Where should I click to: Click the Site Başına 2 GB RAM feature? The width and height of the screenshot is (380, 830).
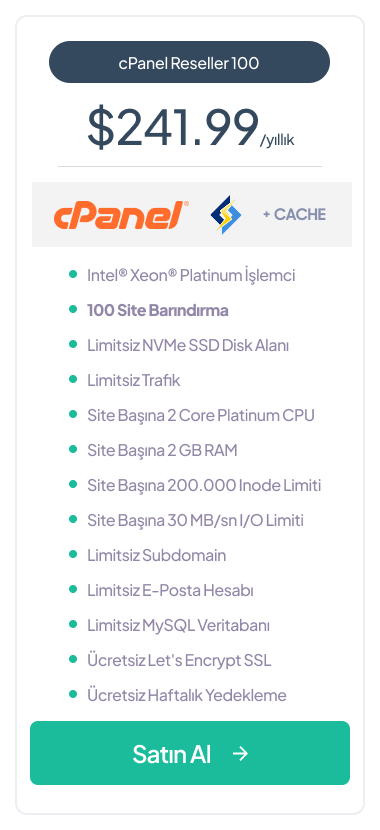click(162, 450)
